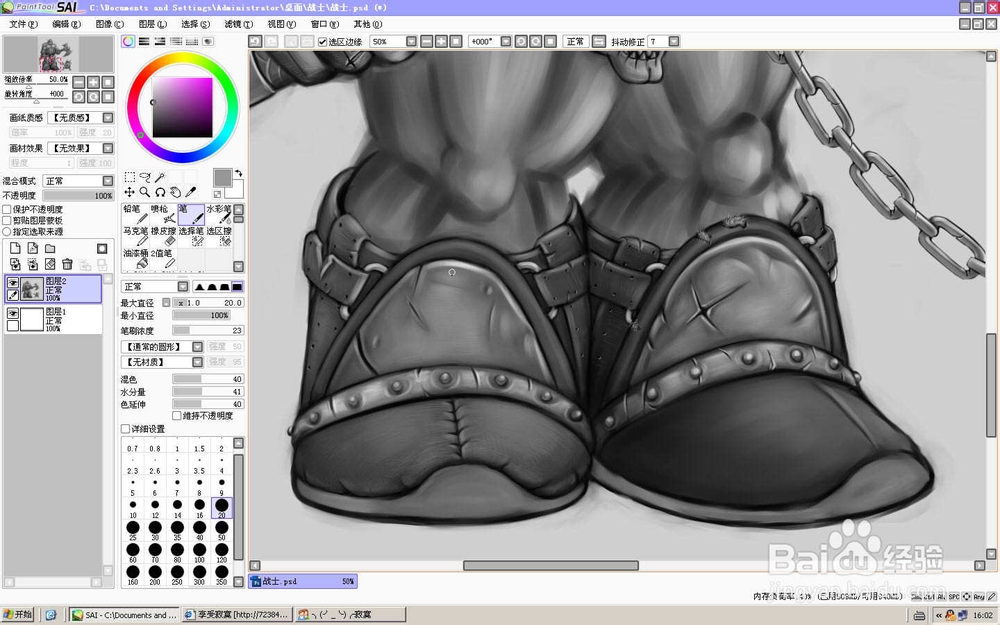Open the color wheel panel tab
The image size is (1000, 625).
click(128, 41)
